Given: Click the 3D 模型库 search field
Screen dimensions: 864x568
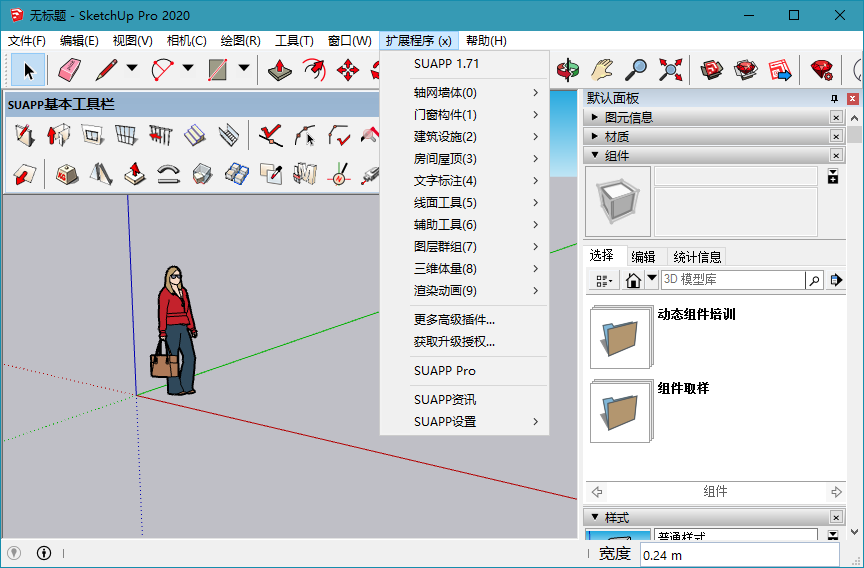Looking at the screenshot, I should pyautogui.click(x=731, y=280).
